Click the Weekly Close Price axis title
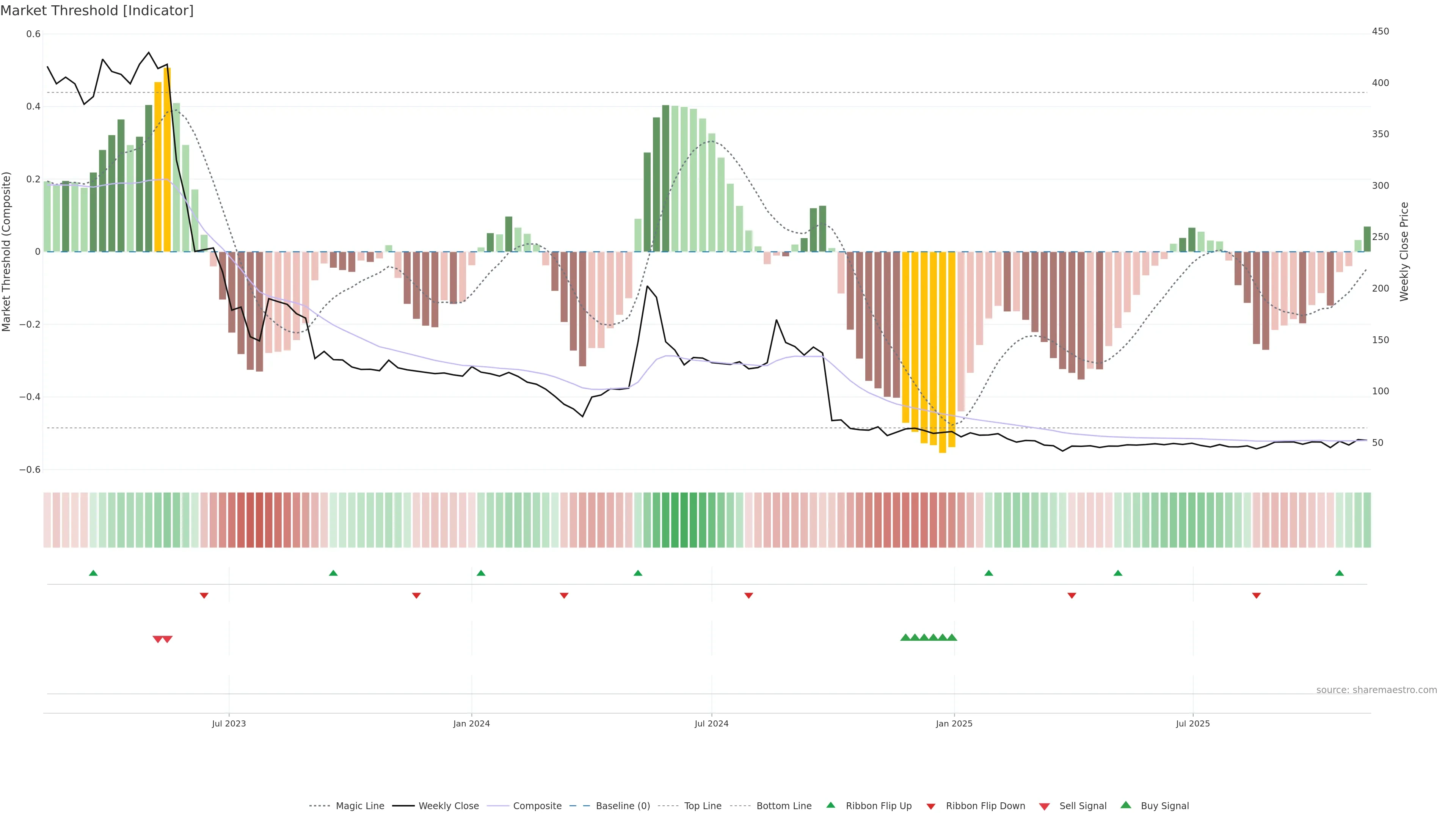 [1403, 251]
